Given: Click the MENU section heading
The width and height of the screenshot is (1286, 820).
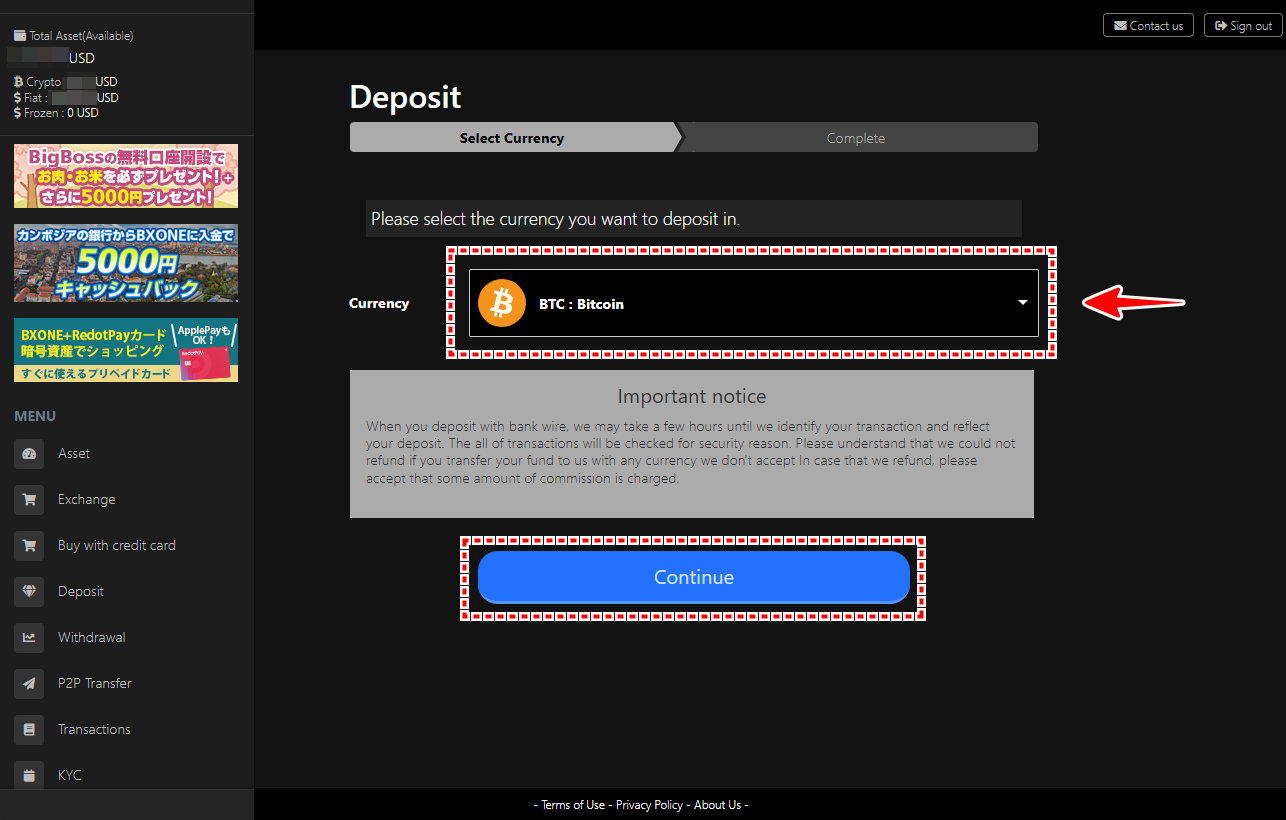Looking at the screenshot, I should click(x=35, y=416).
